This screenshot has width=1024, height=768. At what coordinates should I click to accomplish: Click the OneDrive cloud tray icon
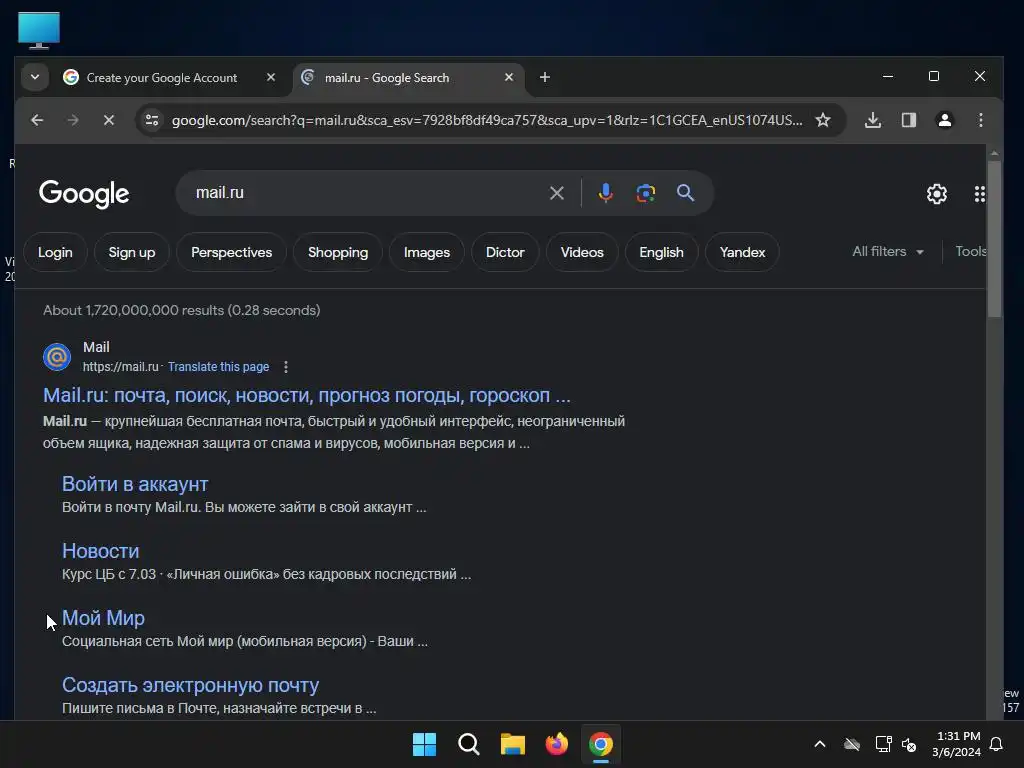[852, 744]
